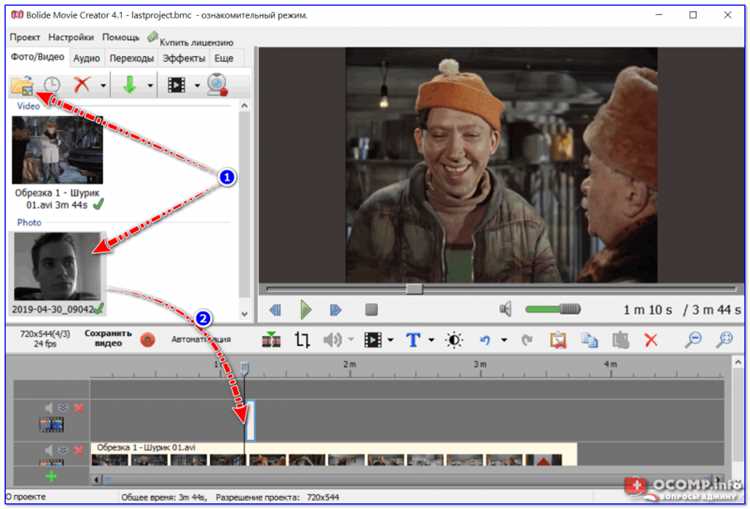Image resolution: width=750 pixels, height=509 pixels.
Task: Click the red X in the library toolbar
Action: 82,85
